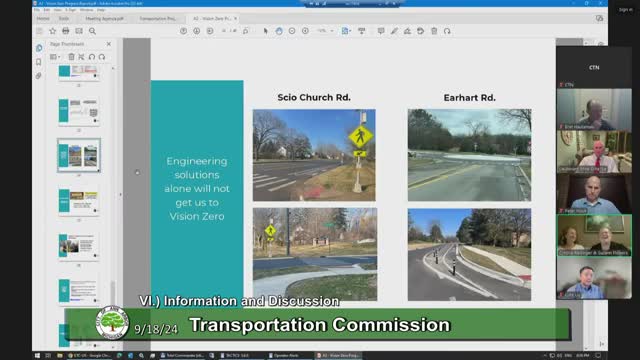
Task: Open the fit page options dropdown
Action: point(346,31)
